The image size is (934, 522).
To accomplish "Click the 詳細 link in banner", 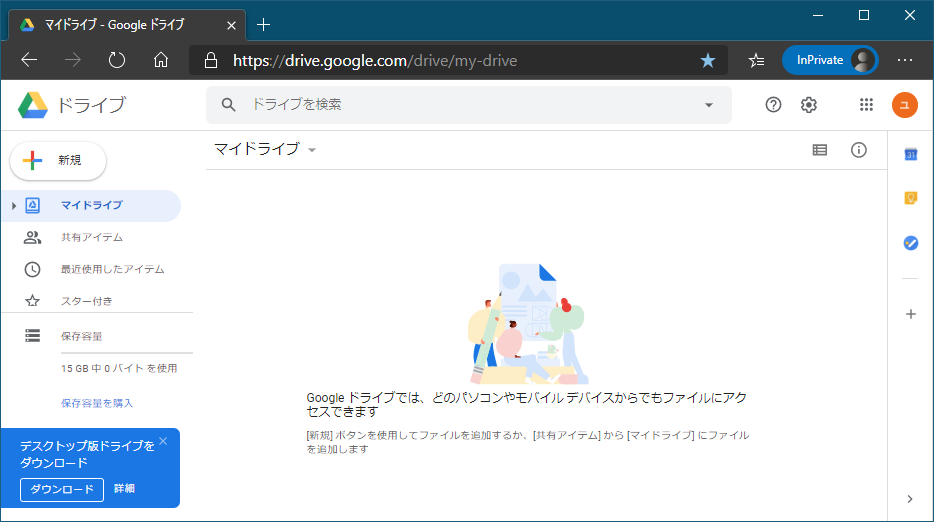I will 124,489.
